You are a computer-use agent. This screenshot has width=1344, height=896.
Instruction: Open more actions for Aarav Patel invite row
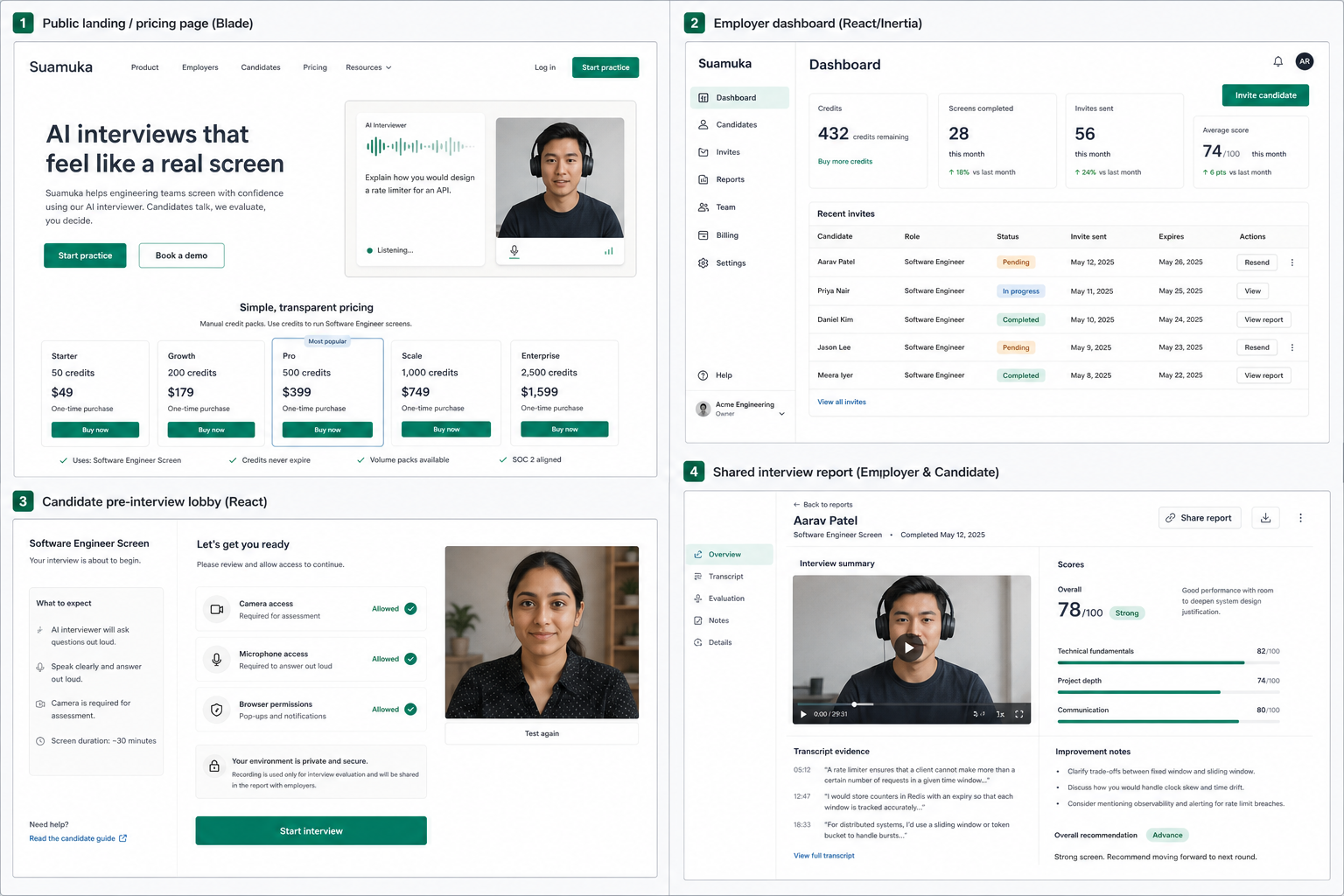[x=1292, y=262]
